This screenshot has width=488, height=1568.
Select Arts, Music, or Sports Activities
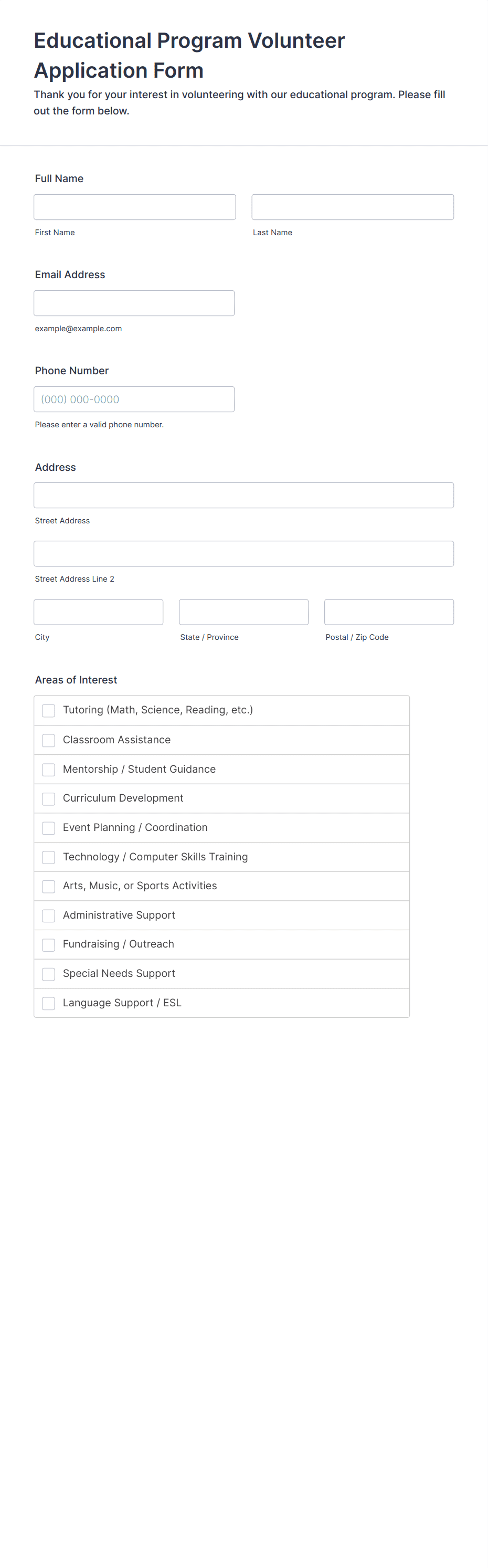click(x=48, y=886)
